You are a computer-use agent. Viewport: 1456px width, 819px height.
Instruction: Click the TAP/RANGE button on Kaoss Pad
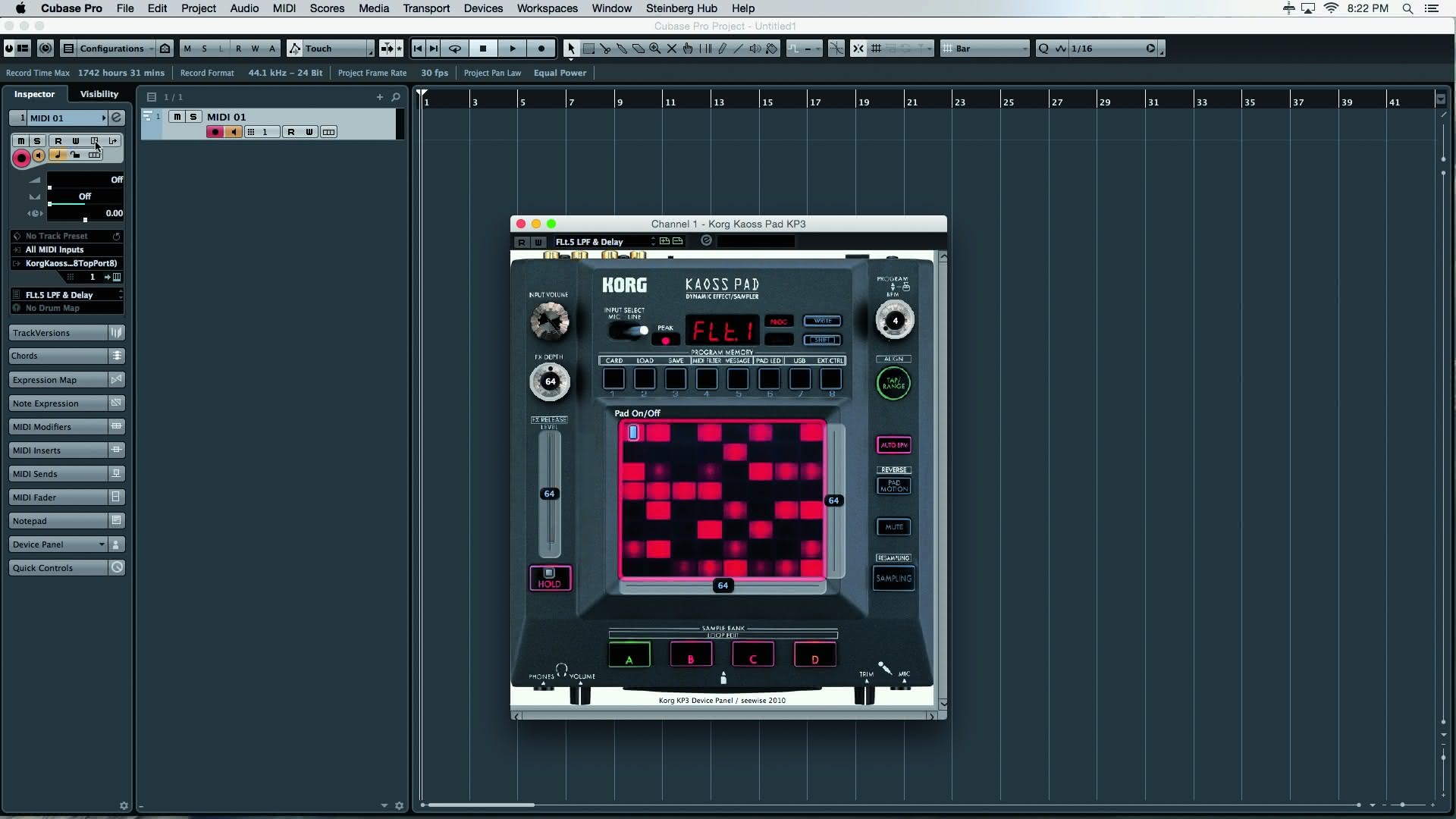click(893, 384)
